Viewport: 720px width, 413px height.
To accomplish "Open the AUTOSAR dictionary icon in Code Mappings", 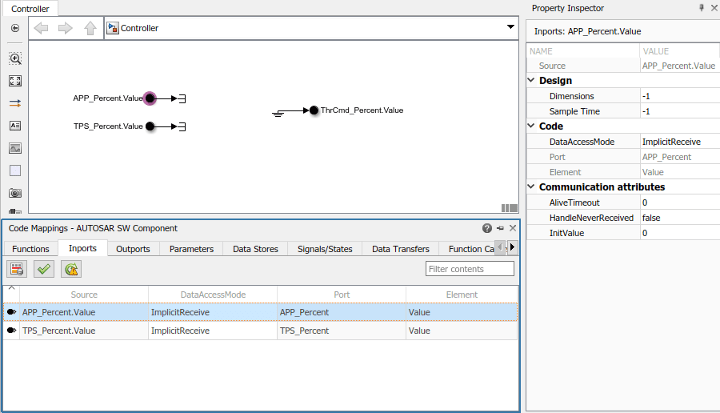I will 17,269.
